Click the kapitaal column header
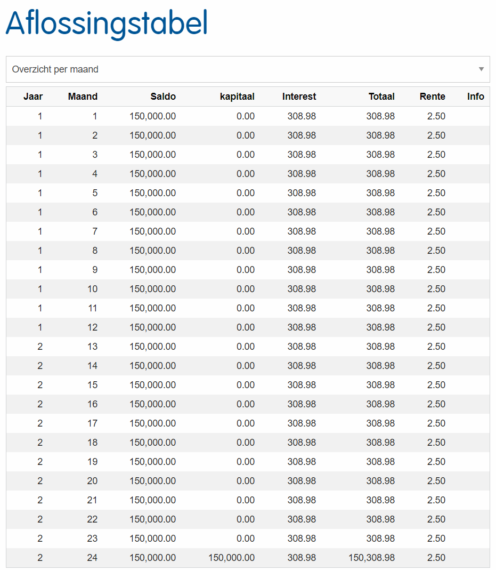The width and height of the screenshot is (496, 570). coord(237,97)
